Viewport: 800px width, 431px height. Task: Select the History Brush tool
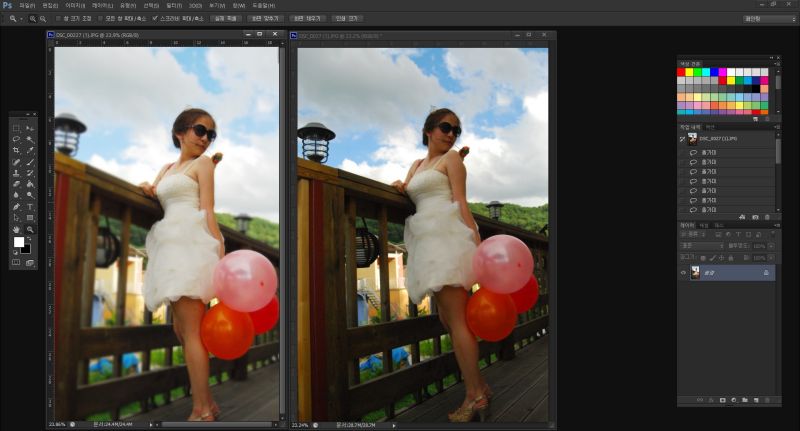coord(30,173)
